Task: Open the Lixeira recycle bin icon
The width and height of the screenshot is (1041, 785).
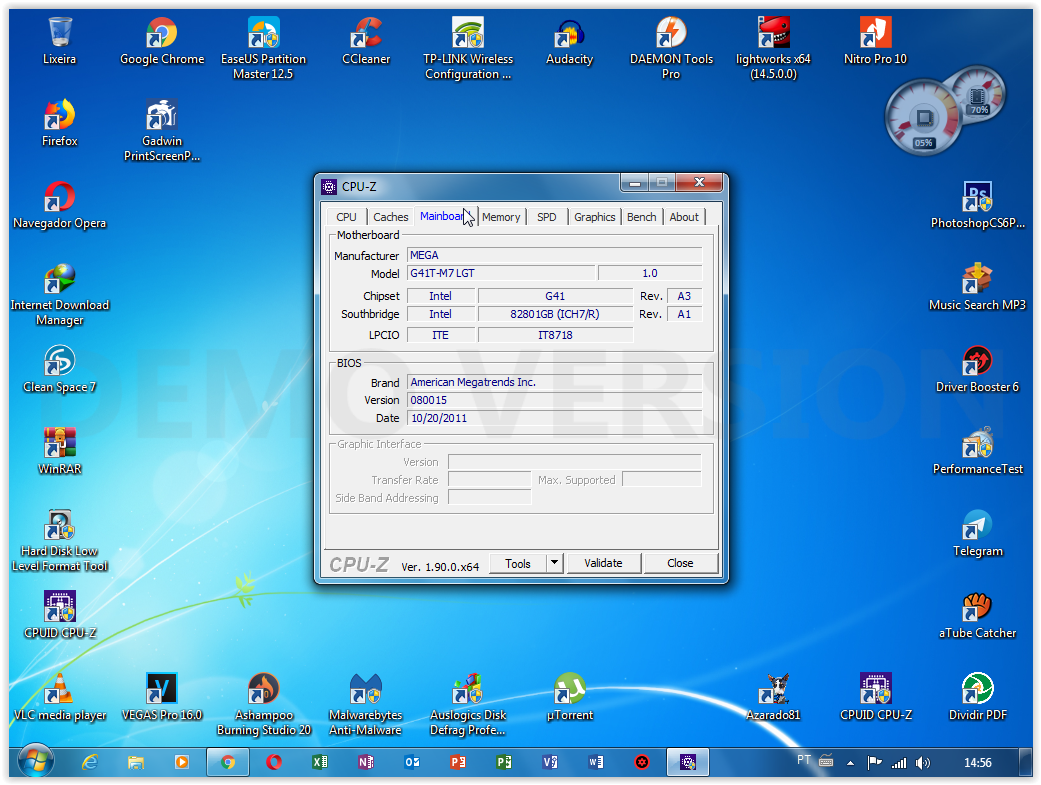Action: [59, 41]
